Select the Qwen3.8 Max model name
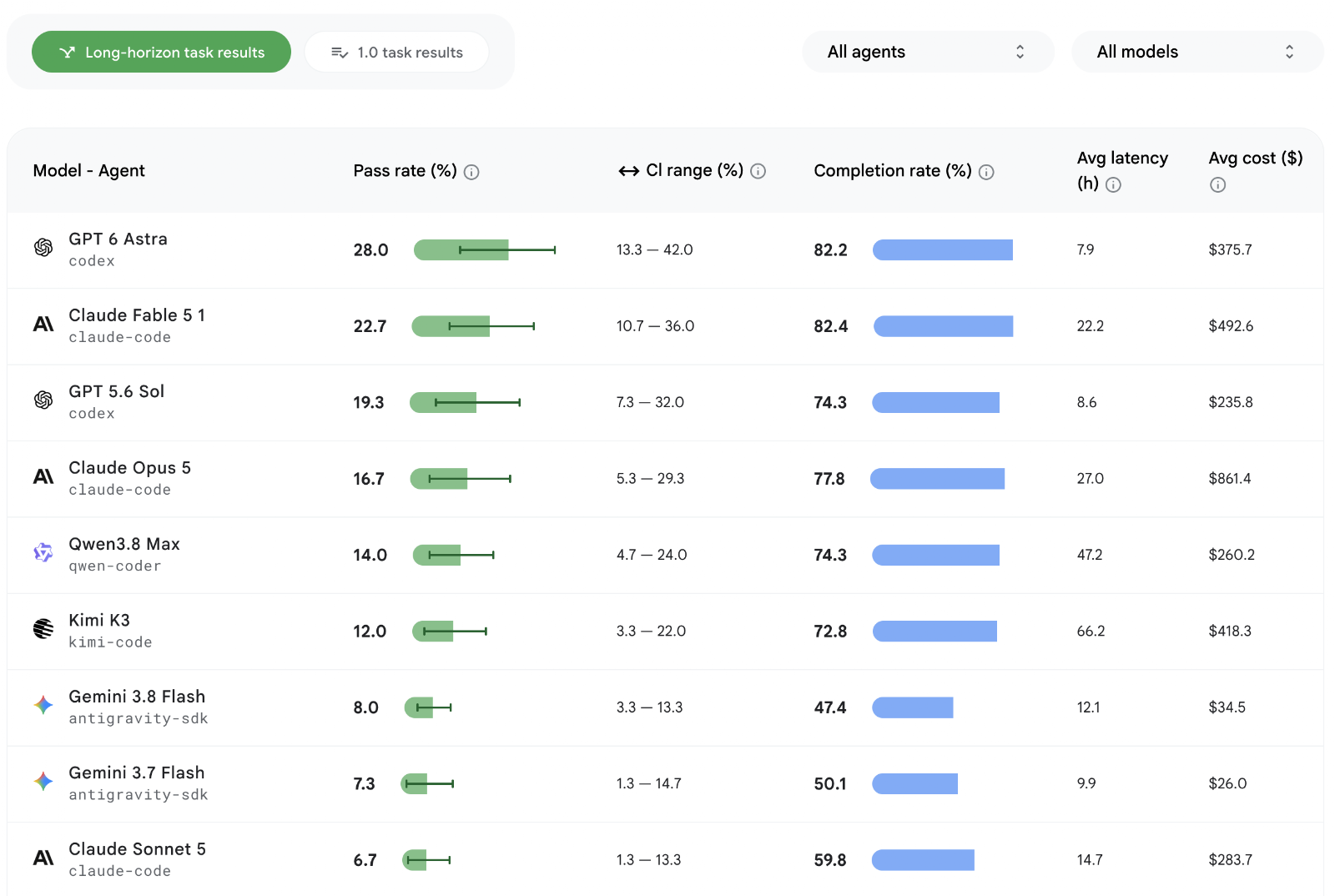This screenshot has width=1335, height=896. click(x=124, y=544)
